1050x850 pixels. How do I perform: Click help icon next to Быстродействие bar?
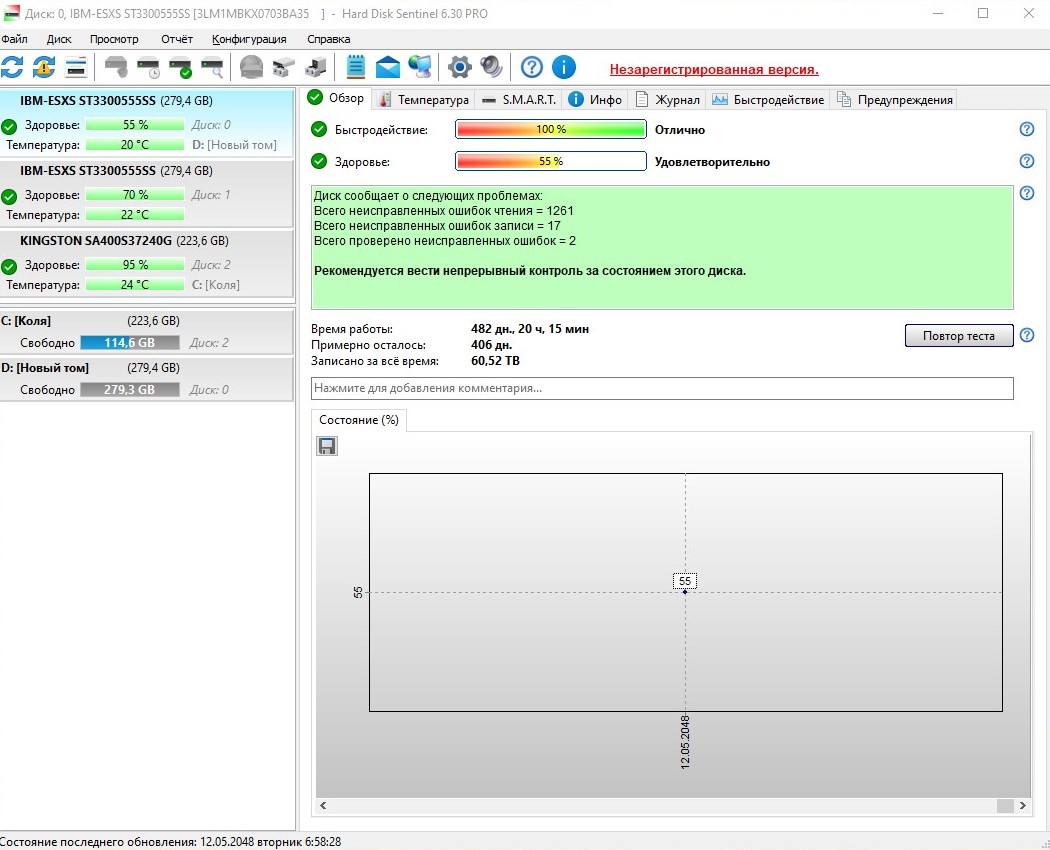pyautogui.click(x=1026, y=129)
